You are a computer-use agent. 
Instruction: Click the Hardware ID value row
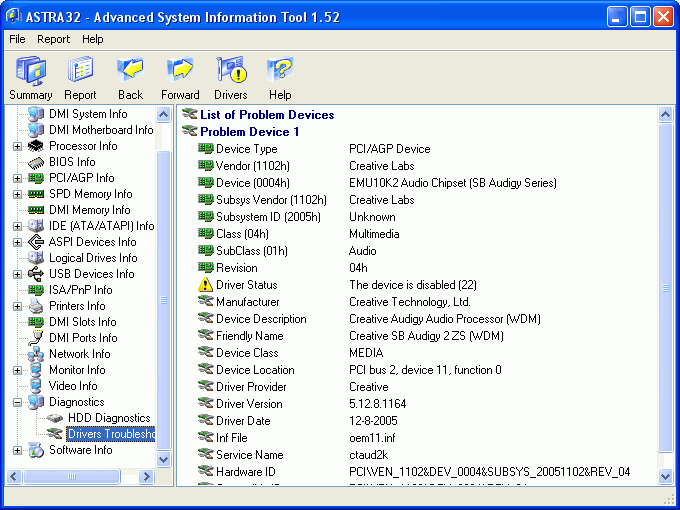point(490,472)
